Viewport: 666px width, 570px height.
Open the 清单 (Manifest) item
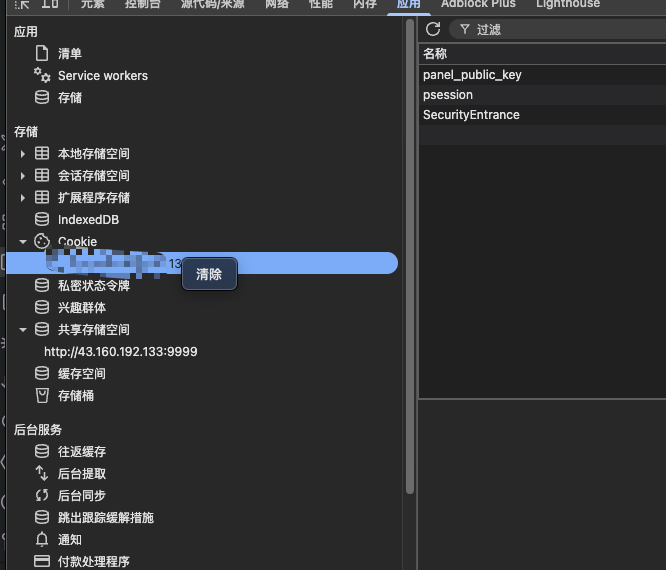pyautogui.click(x=69, y=54)
